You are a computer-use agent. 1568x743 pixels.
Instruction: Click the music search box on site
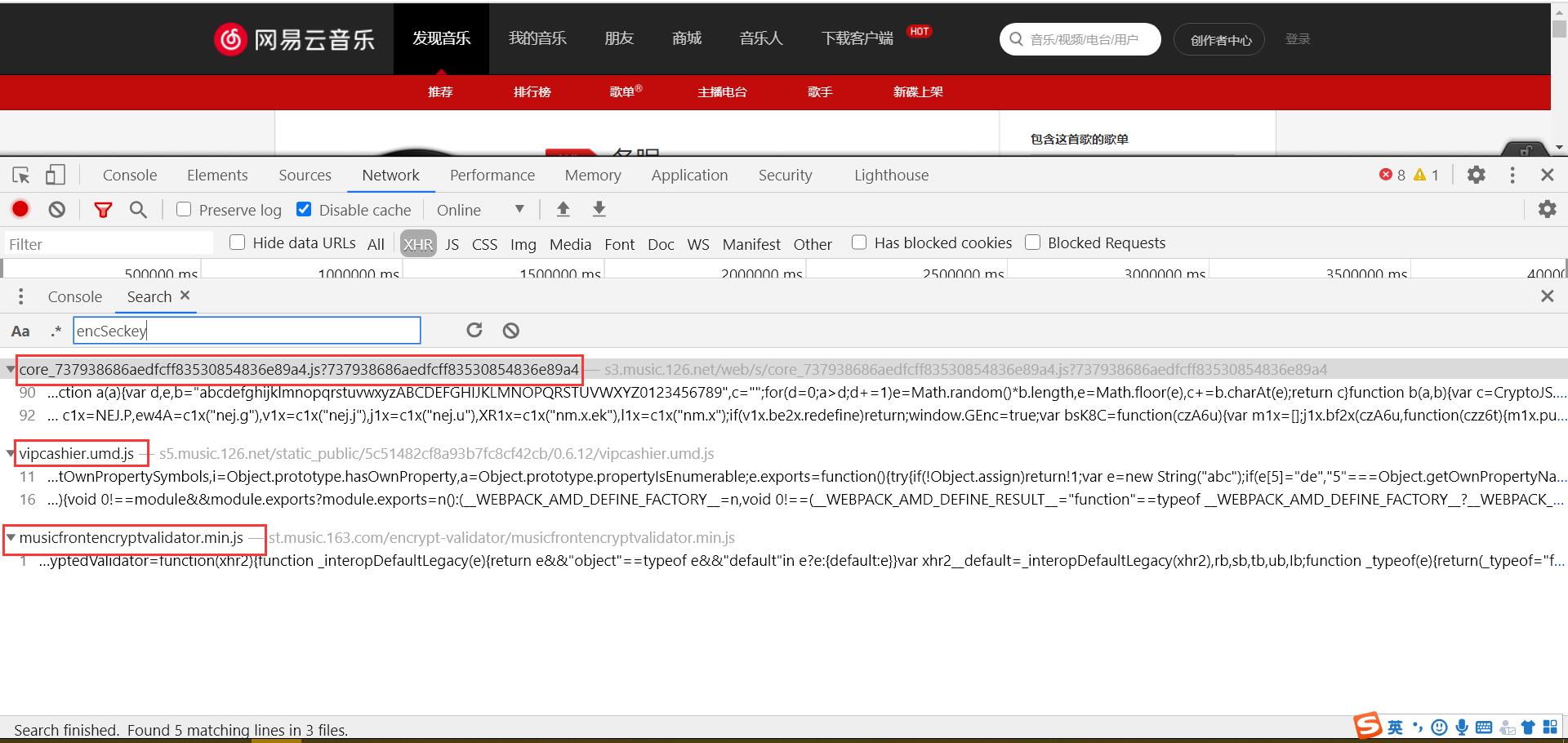click(x=1080, y=39)
